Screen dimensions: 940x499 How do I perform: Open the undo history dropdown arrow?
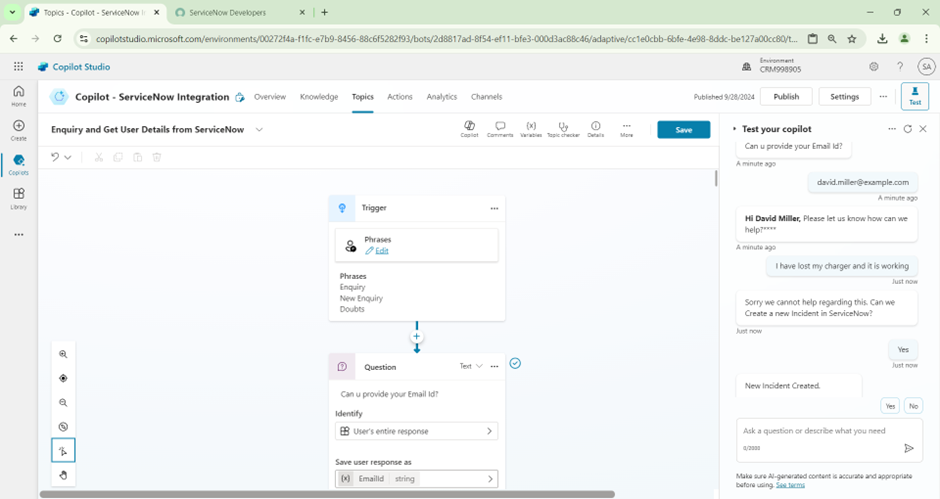click(x=68, y=157)
